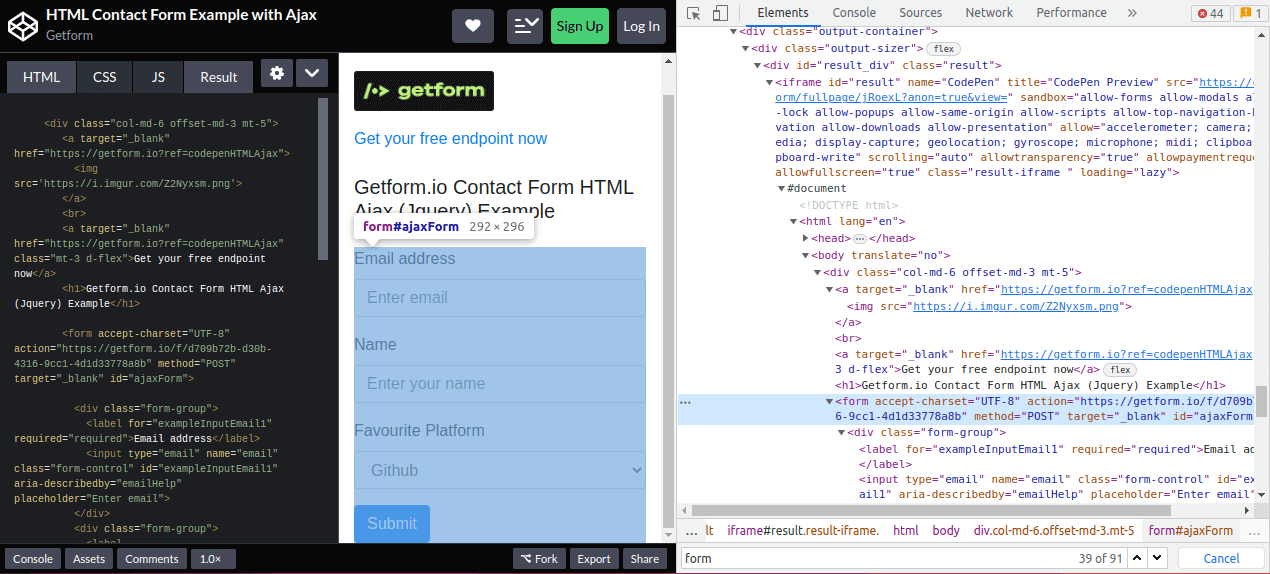Image resolution: width=1270 pixels, height=574 pixels.
Task: Switch to the CSS editor tab
Action: coord(105,77)
